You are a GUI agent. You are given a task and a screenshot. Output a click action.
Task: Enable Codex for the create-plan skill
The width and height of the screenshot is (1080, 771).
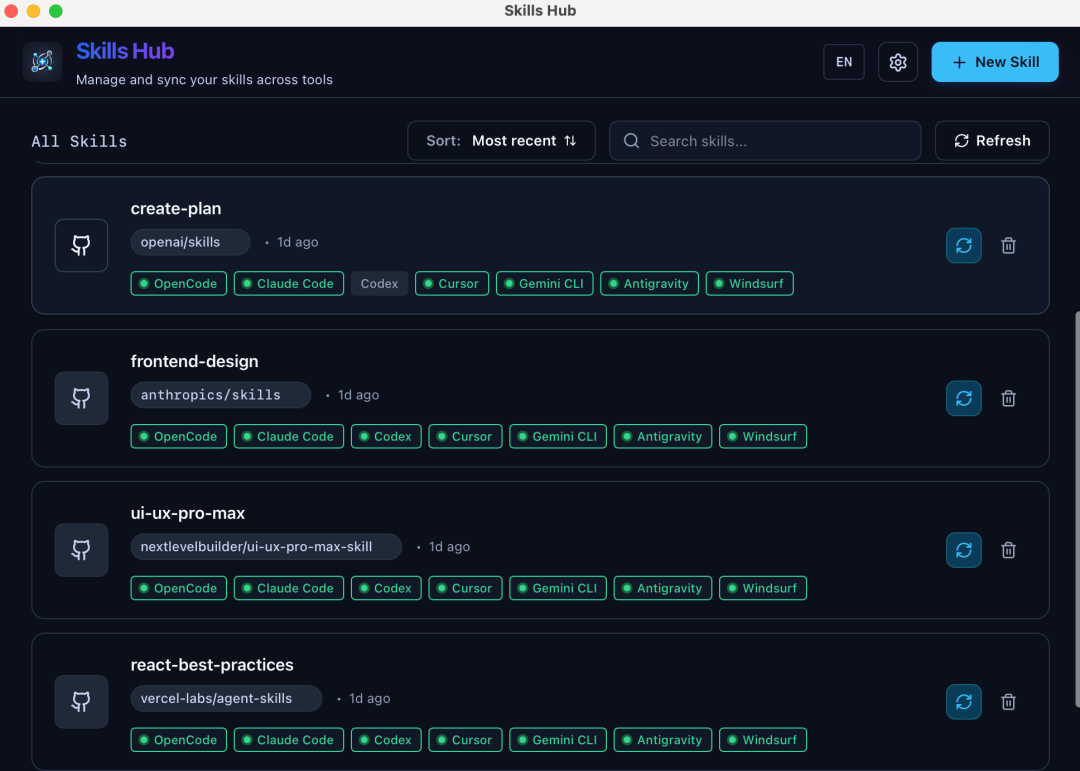379,284
